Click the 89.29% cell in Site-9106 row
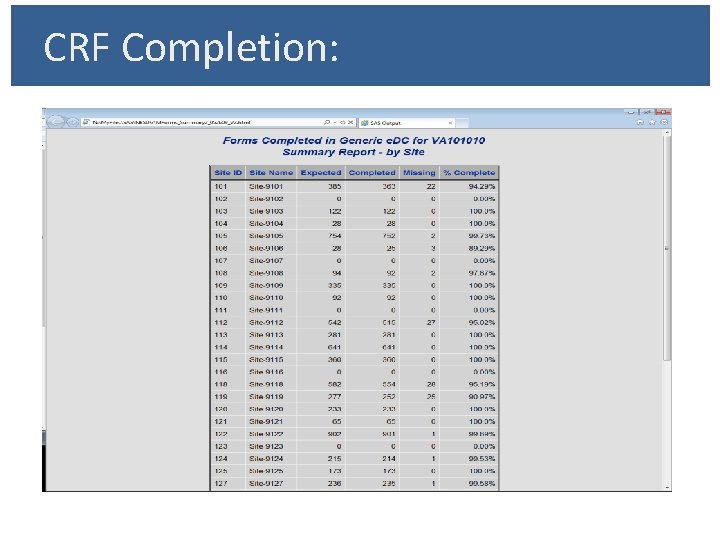This screenshot has width=720, height=540. [482, 248]
